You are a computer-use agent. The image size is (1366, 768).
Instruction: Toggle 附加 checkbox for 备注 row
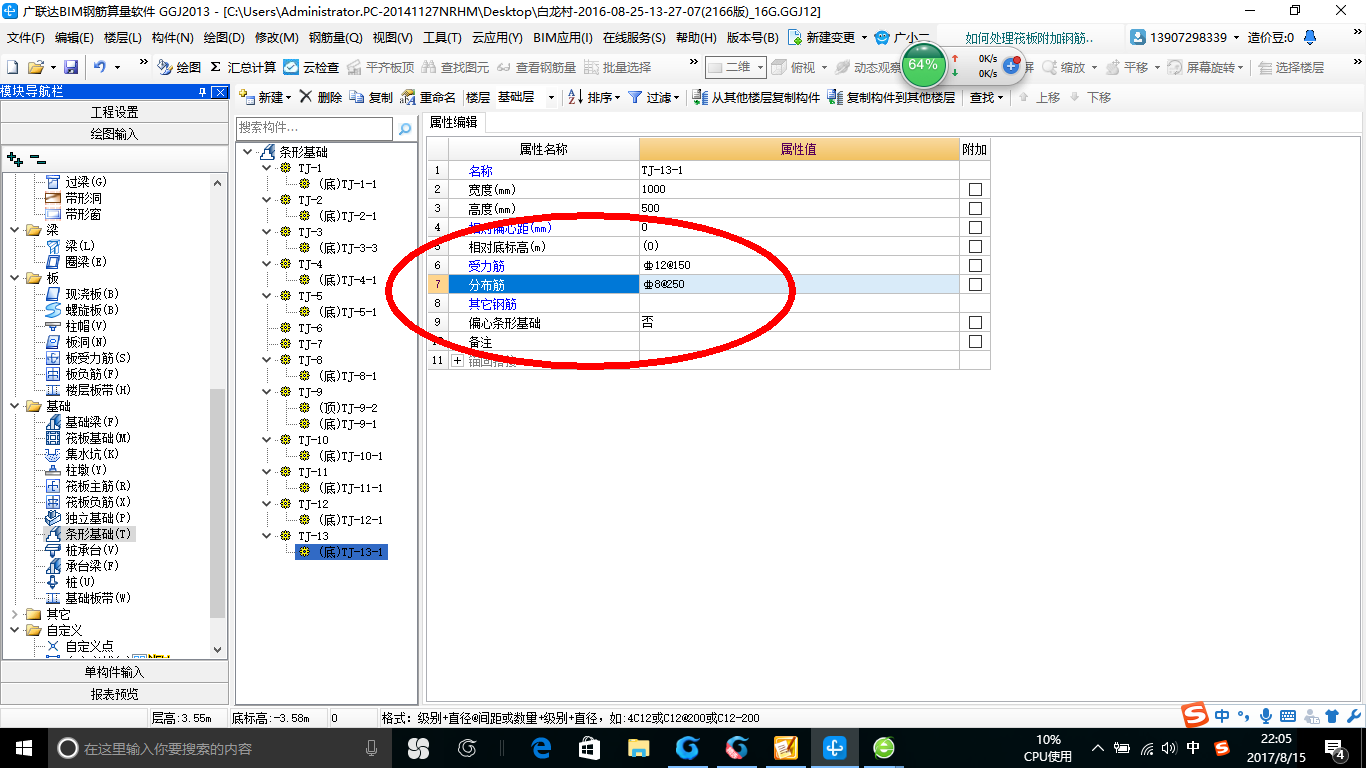tap(975, 342)
